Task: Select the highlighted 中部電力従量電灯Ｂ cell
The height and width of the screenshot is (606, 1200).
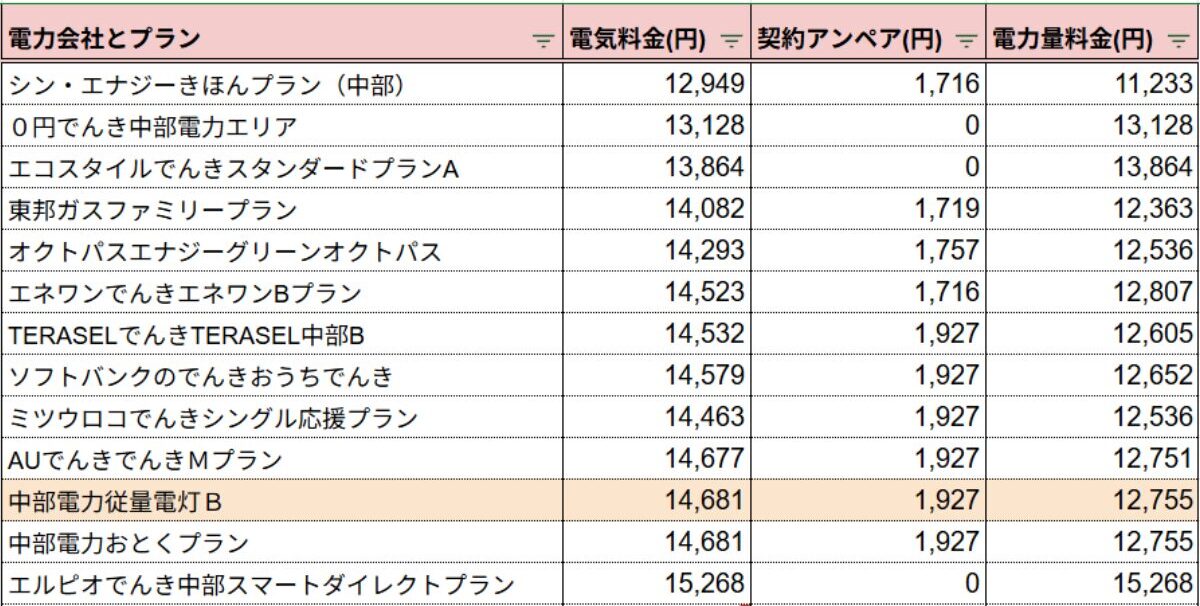Action: (x=281, y=501)
